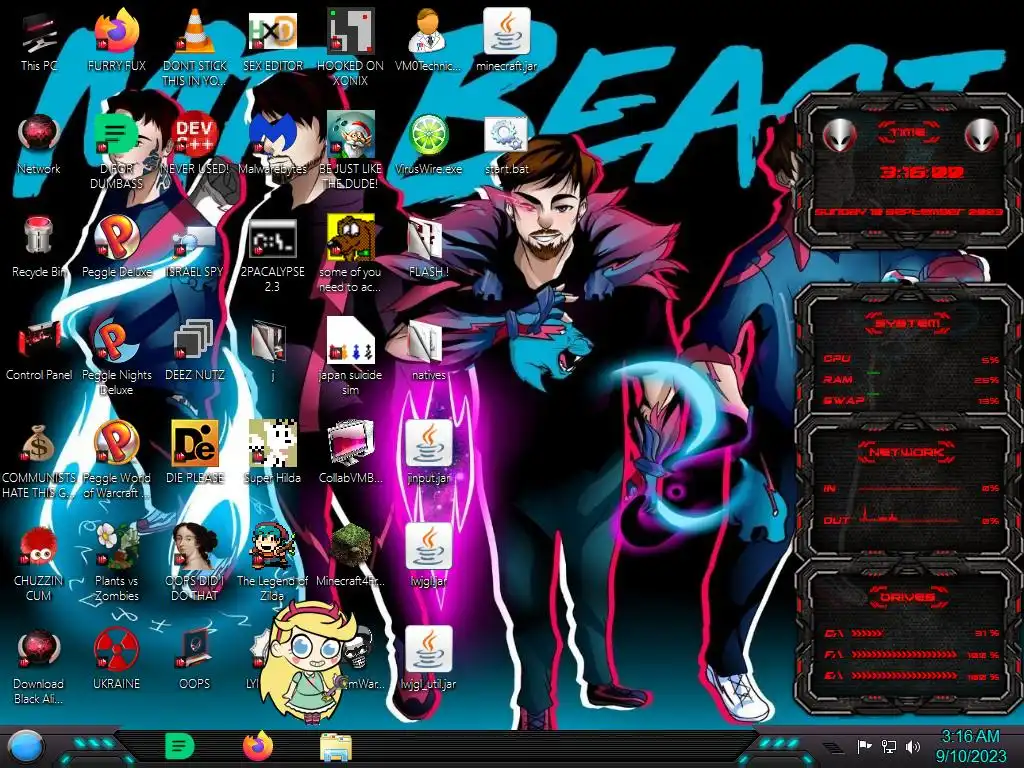Click the left alien head logo

[x=839, y=135]
